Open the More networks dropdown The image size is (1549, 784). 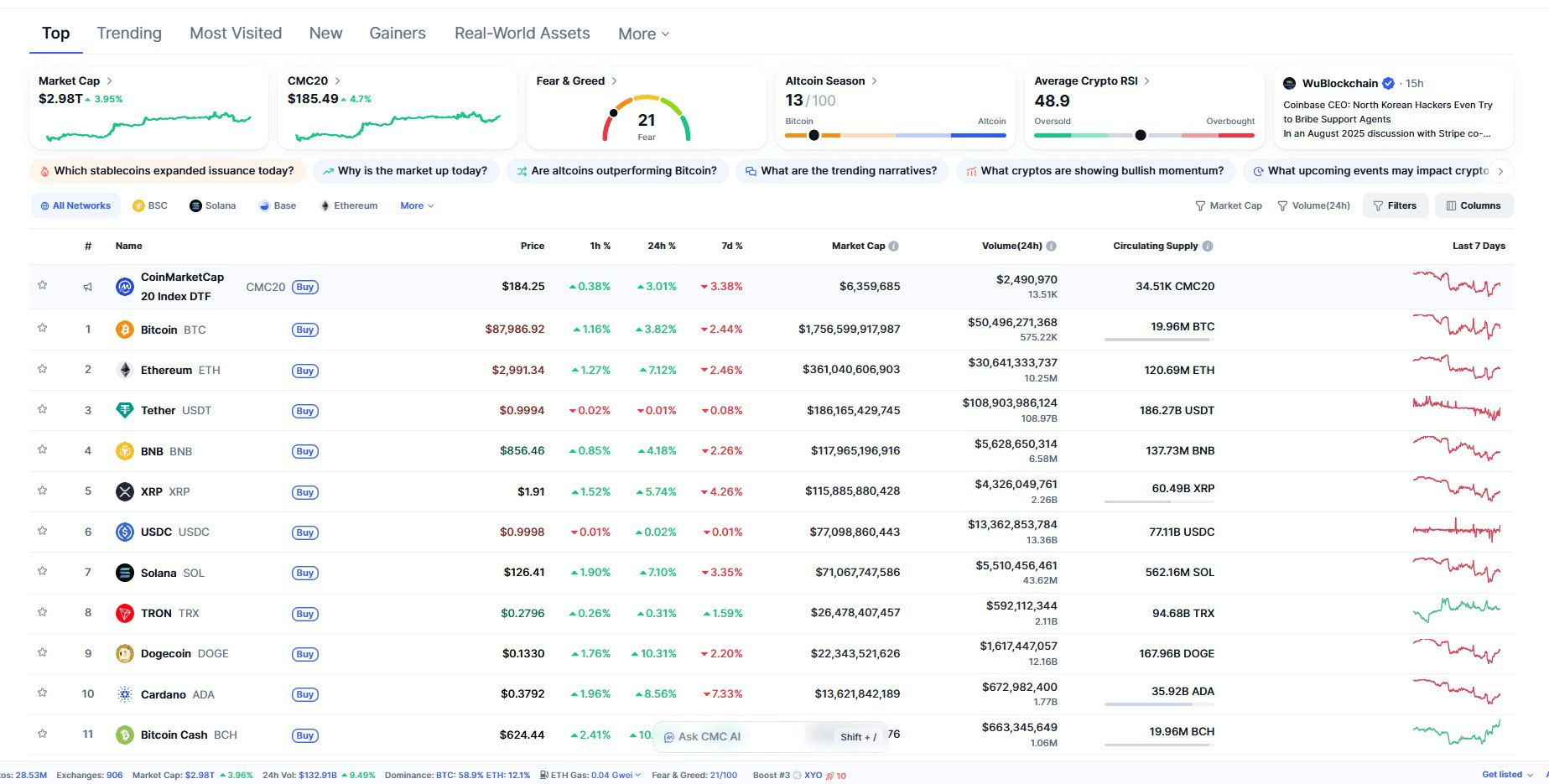point(417,206)
